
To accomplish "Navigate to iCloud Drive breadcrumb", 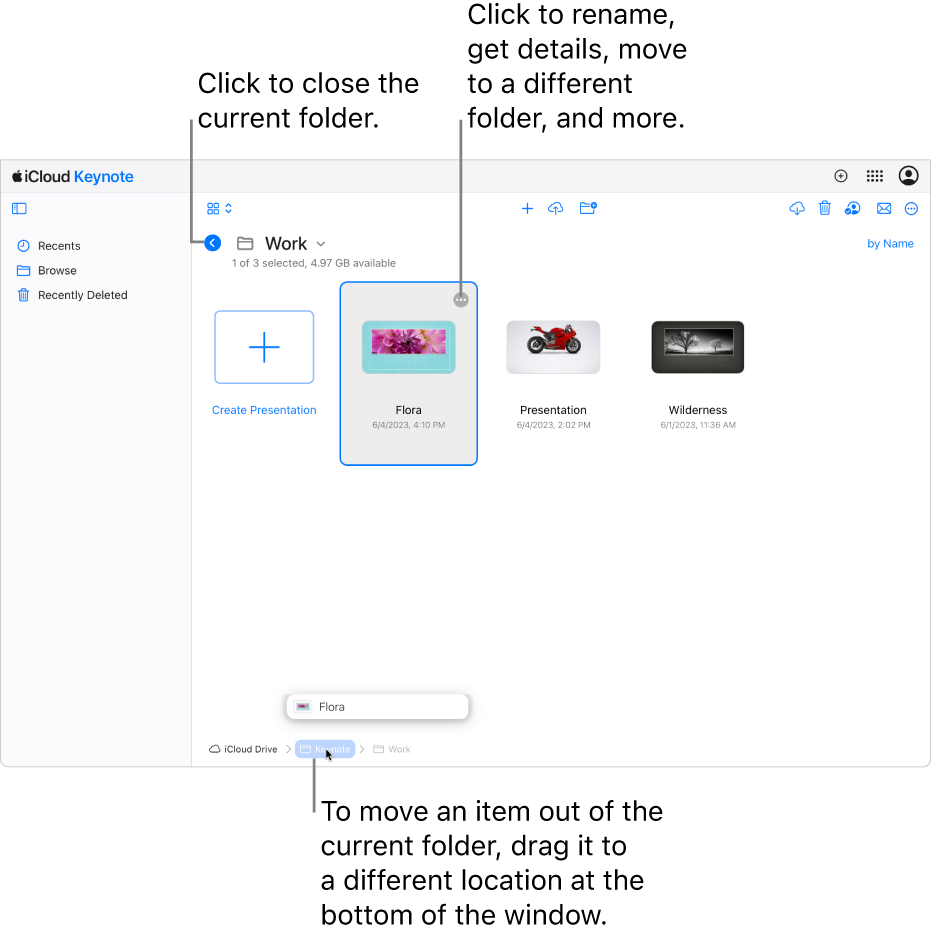I will 243,748.
